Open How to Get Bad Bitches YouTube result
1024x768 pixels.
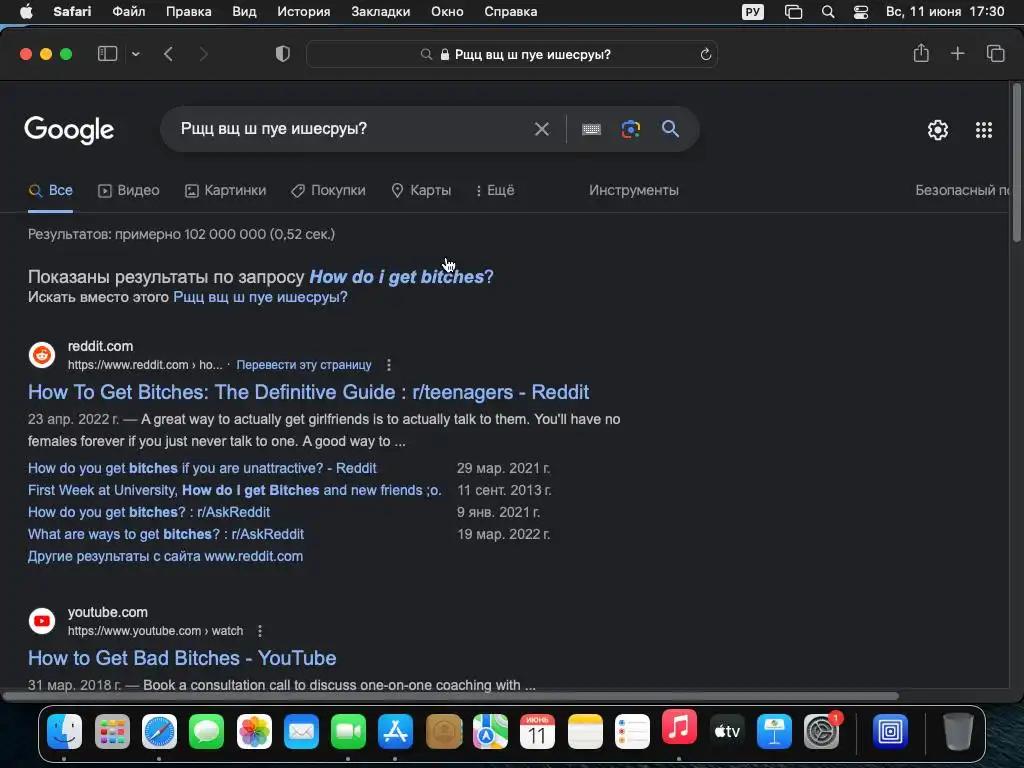click(182, 658)
